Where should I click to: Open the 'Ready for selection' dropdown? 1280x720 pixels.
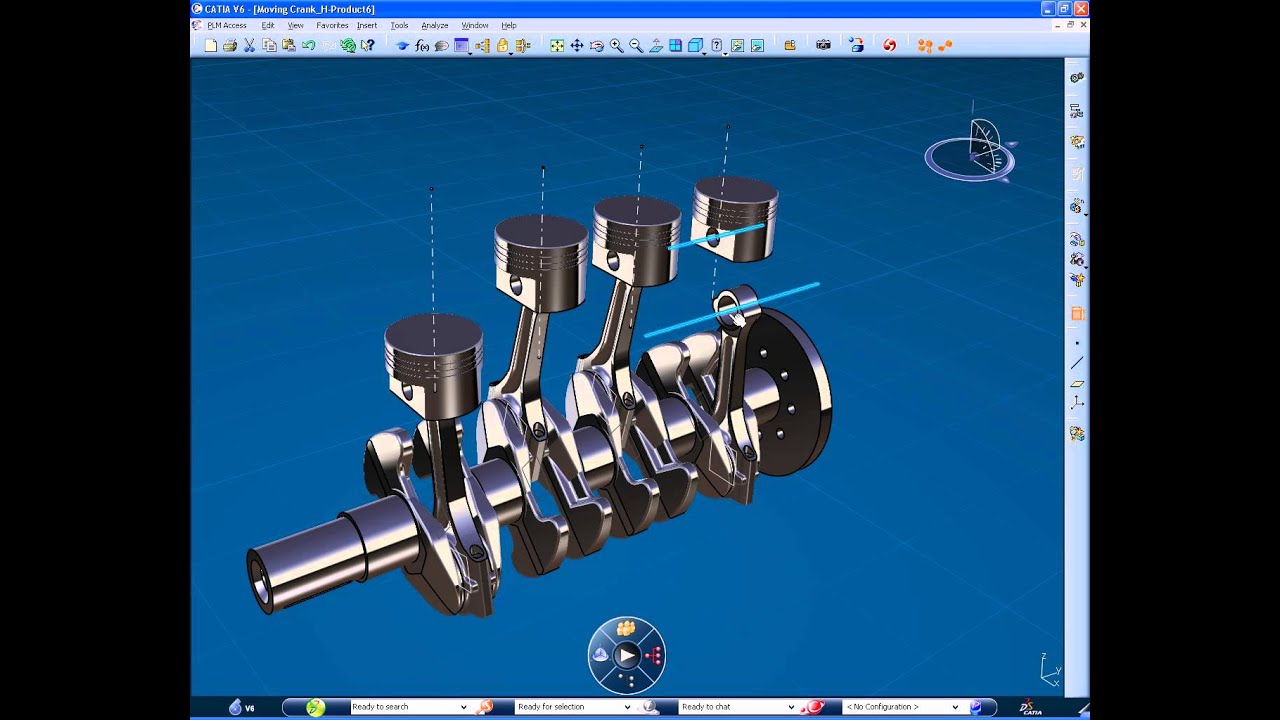click(x=574, y=707)
